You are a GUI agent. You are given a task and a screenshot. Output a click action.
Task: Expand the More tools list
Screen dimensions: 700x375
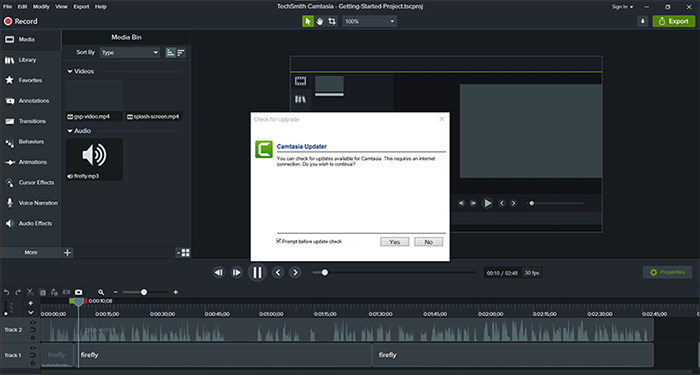(x=31, y=252)
